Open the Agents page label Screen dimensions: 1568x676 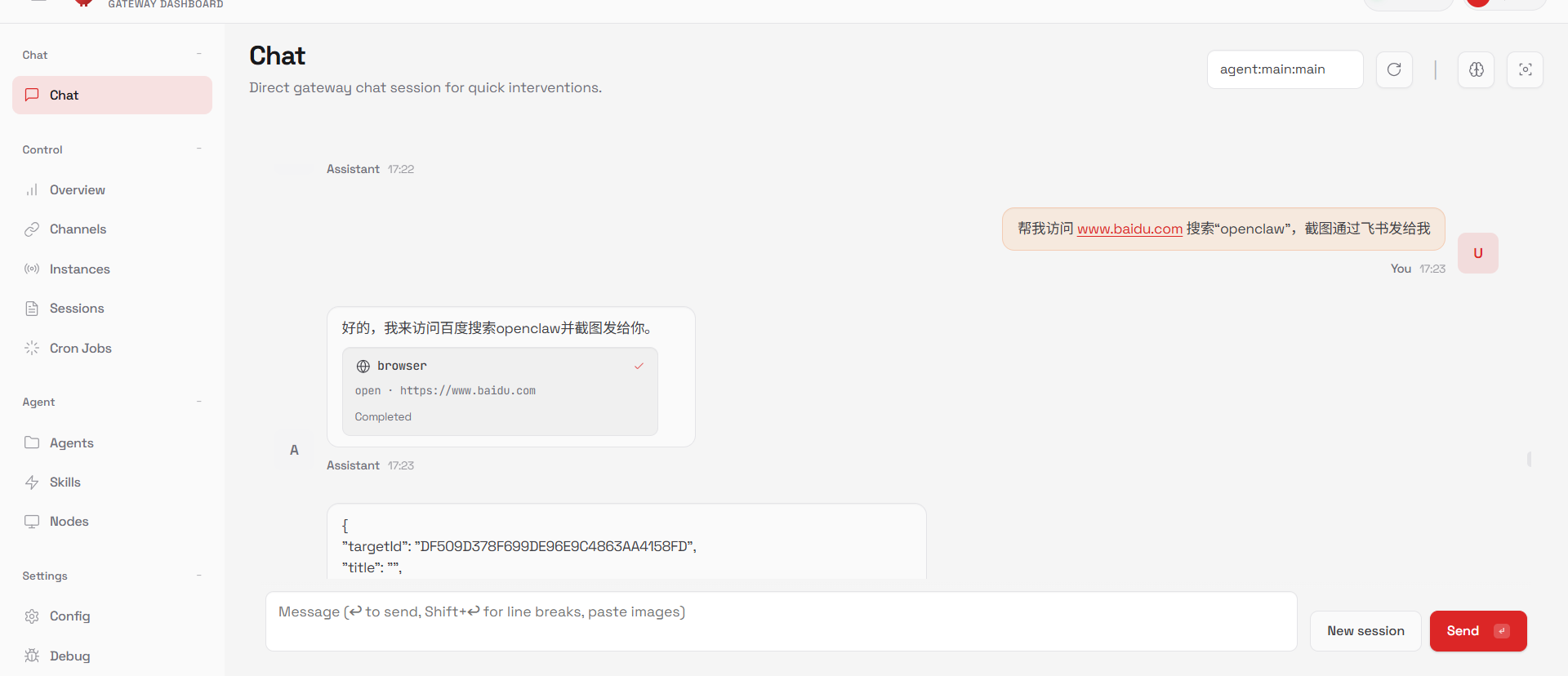[x=72, y=443]
